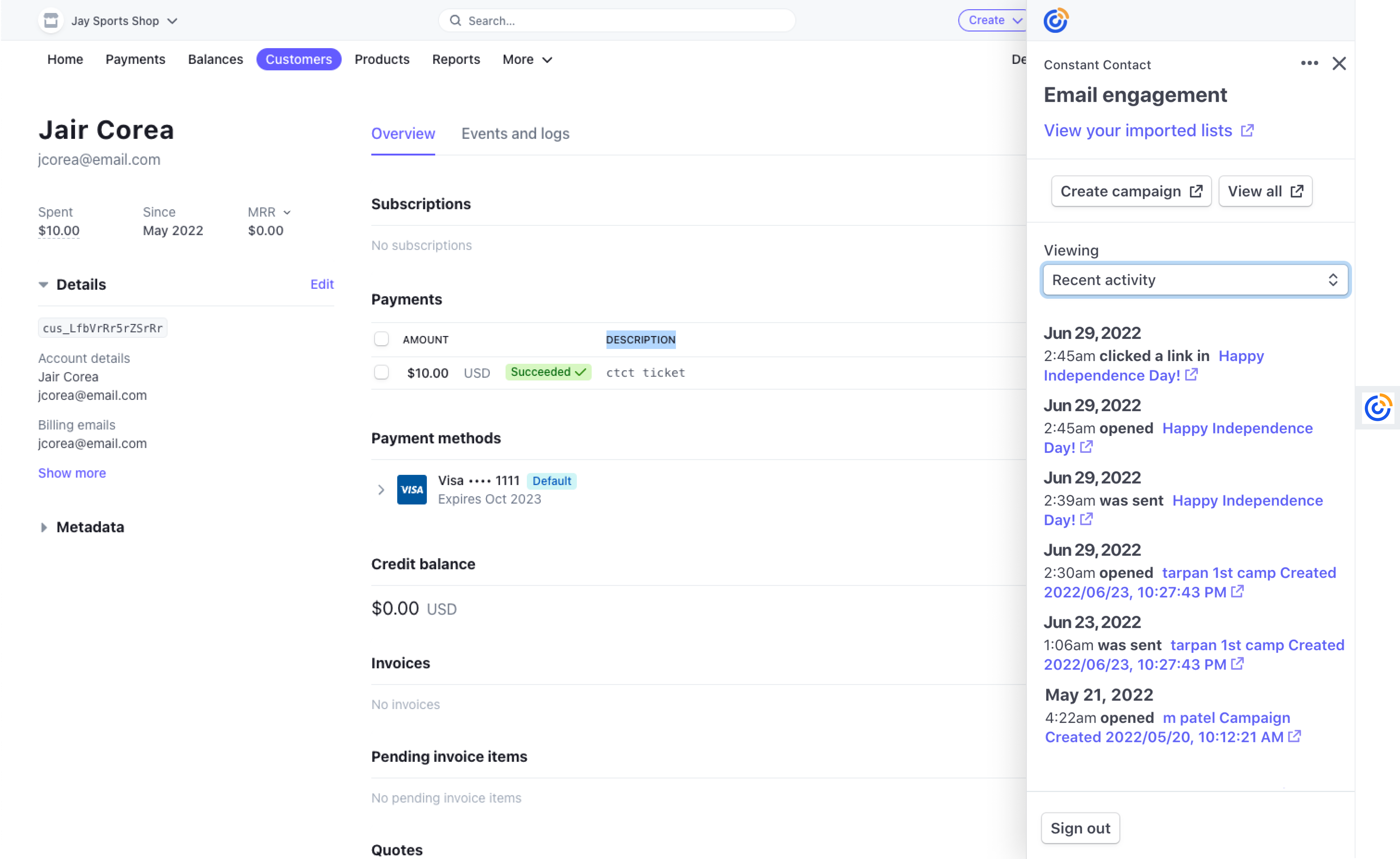Click the Show more link under Billing emails
This screenshot has height=859, width=1400.
72,473
